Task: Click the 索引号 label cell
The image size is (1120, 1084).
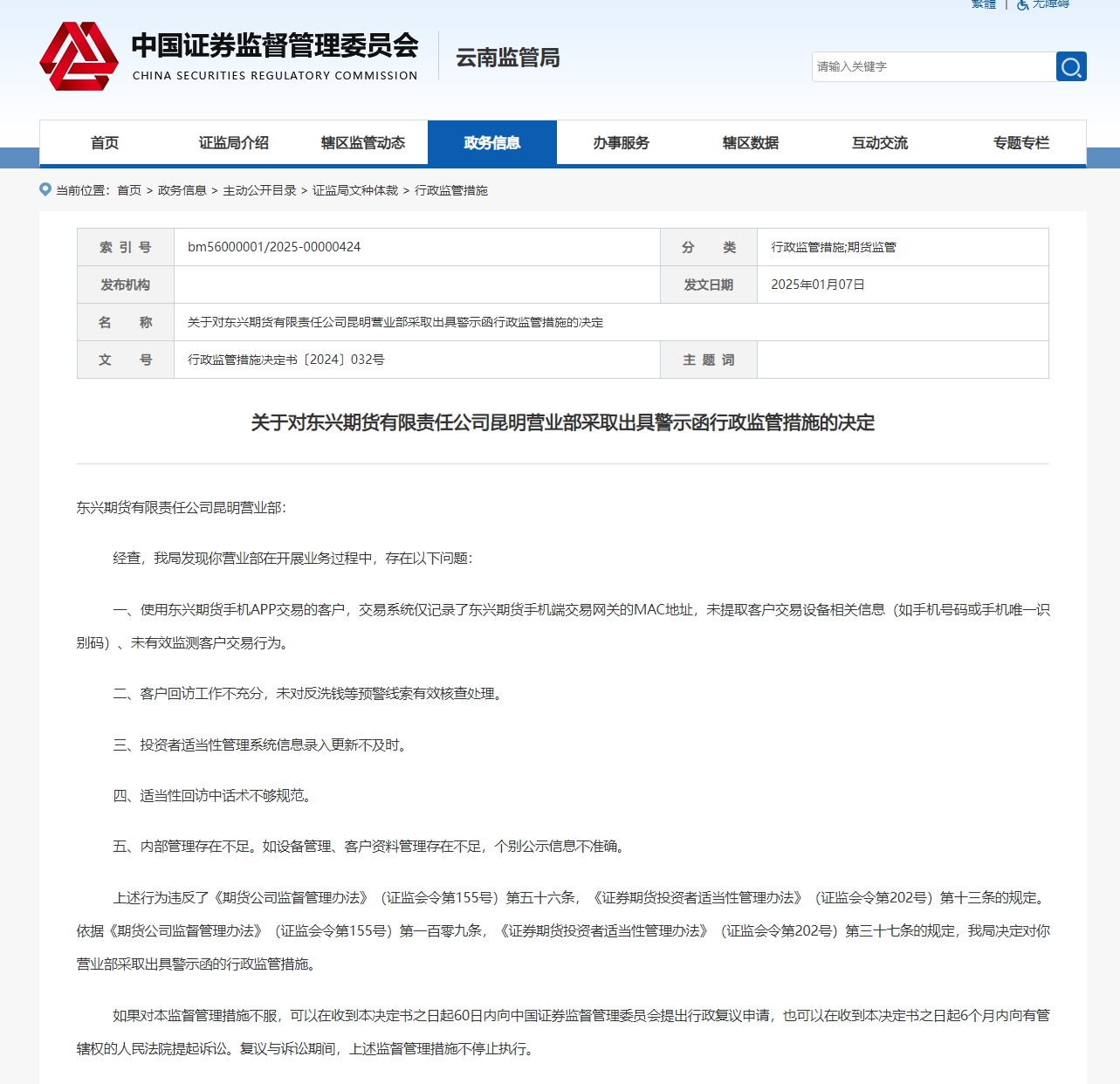Action: 126,247
